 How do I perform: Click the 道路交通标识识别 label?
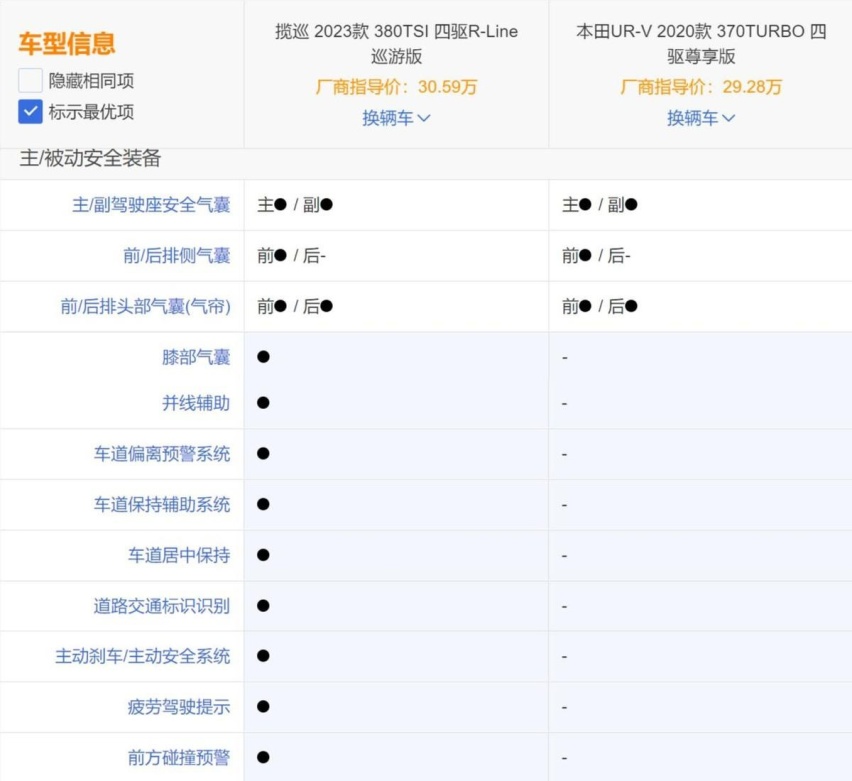162,605
